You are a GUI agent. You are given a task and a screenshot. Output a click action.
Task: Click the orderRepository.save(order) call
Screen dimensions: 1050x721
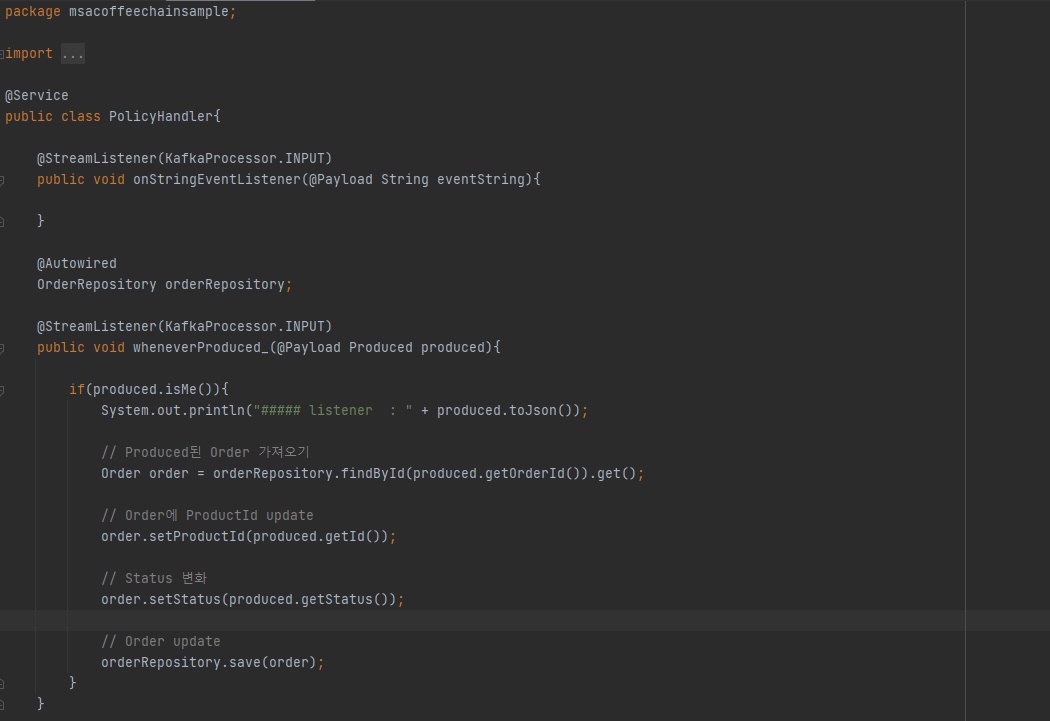pos(208,662)
